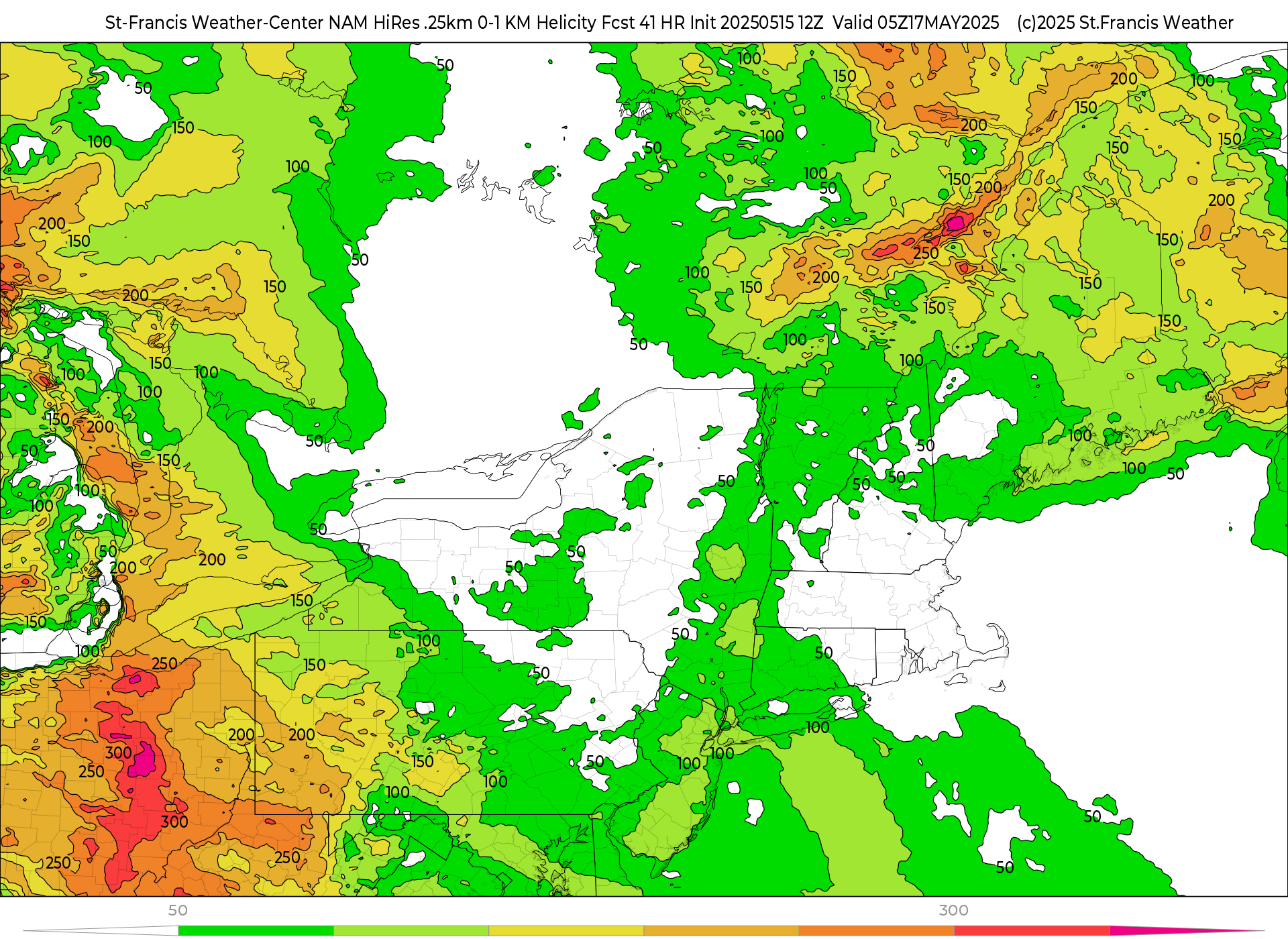Click '0-1 KM Helicity' in the title
Viewport: 1288px width, 939px height.
pyautogui.click(x=537, y=23)
